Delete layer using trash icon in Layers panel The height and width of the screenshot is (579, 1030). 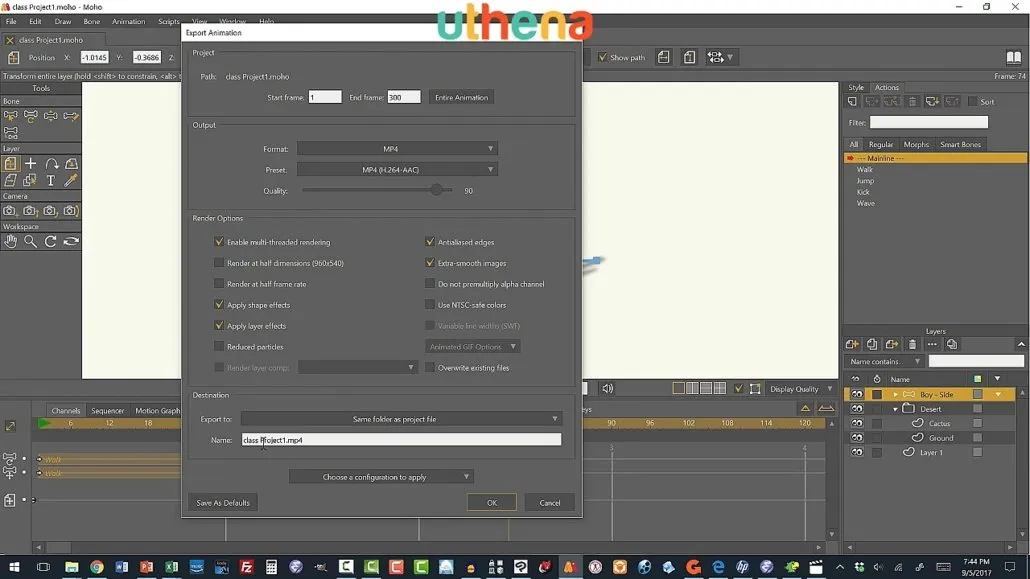tap(912, 344)
